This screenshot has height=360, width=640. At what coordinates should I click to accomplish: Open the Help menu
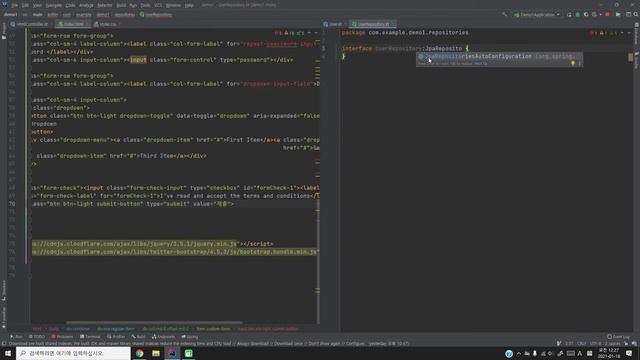point(189,5)
